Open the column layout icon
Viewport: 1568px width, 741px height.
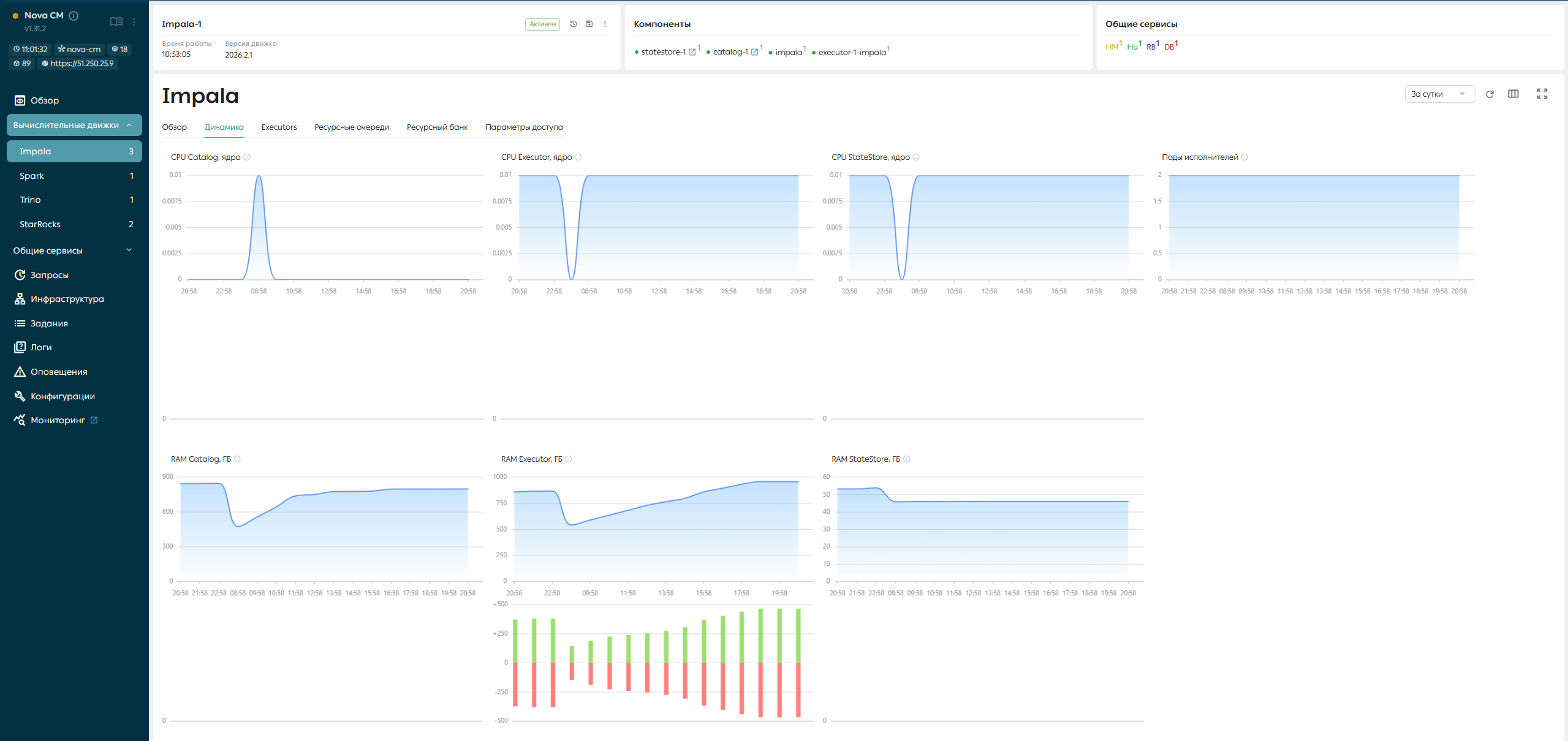(1513, 94)
